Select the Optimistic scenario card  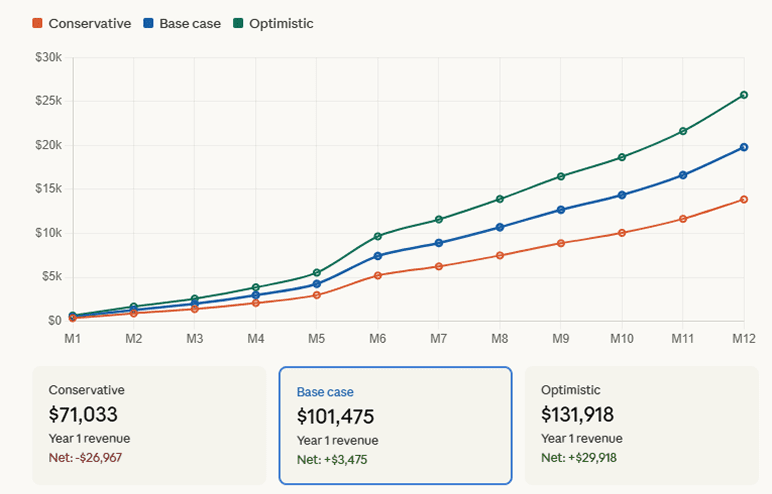tap(641, 425)
